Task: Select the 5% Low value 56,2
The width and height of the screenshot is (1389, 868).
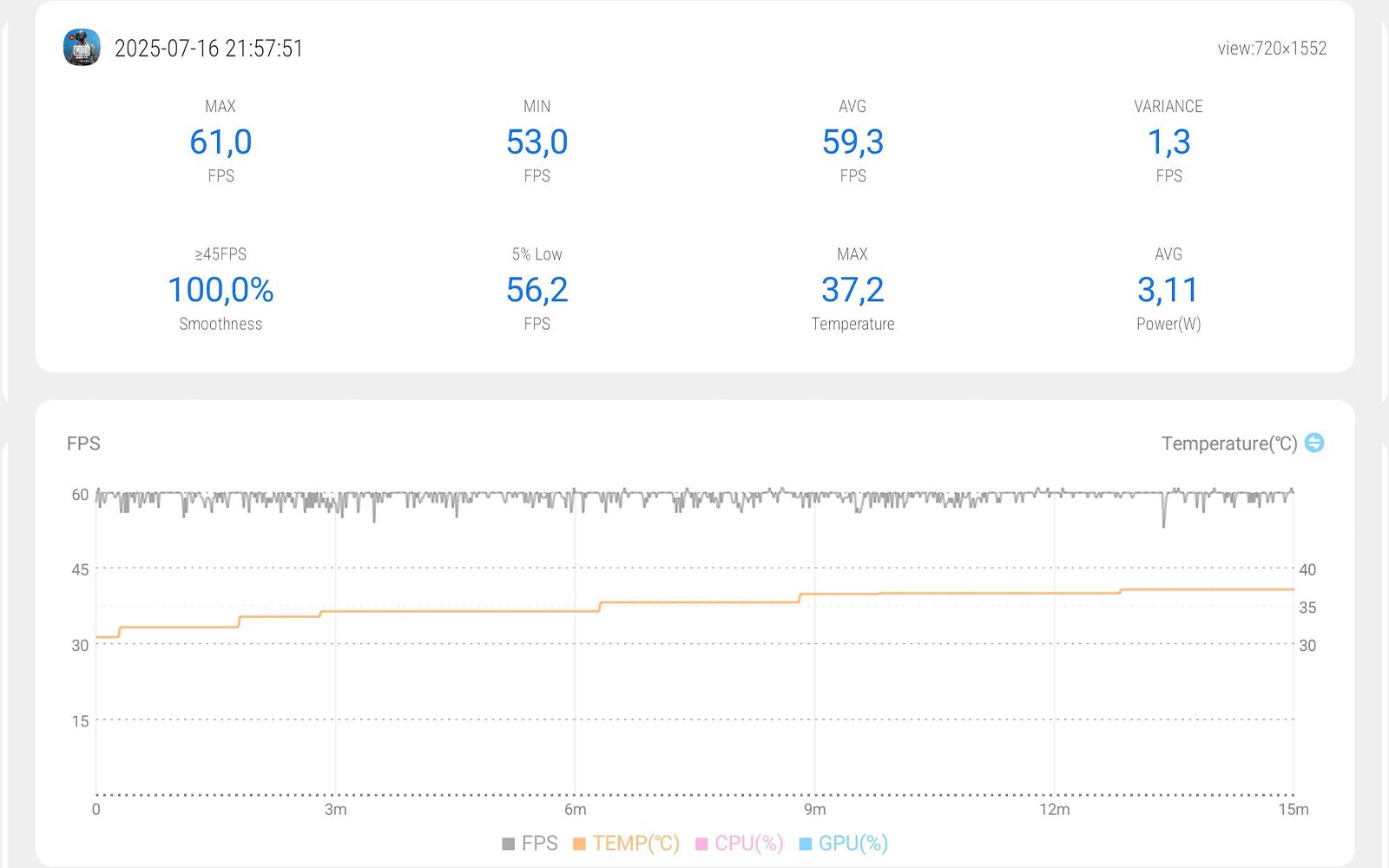Action: [537, 290]
